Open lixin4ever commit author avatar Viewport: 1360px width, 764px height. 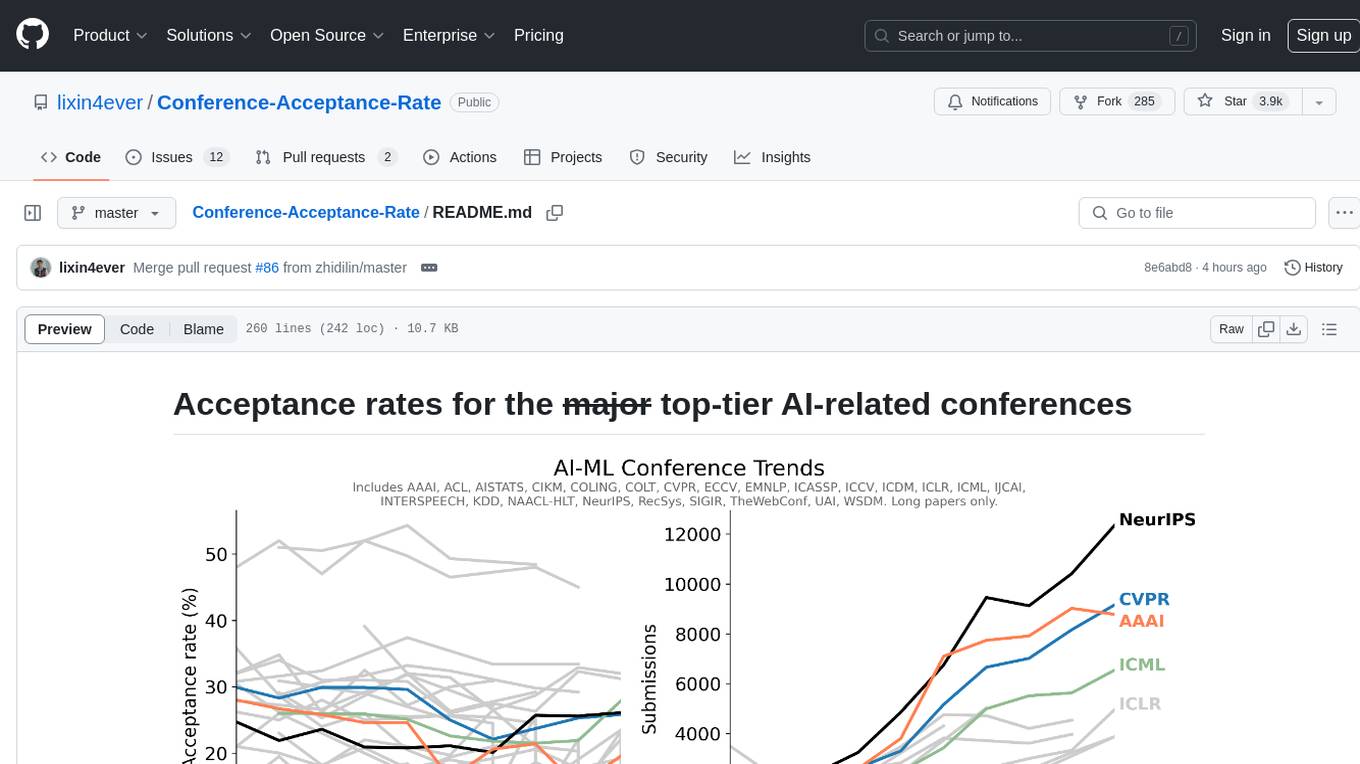(x=41, y=268)
